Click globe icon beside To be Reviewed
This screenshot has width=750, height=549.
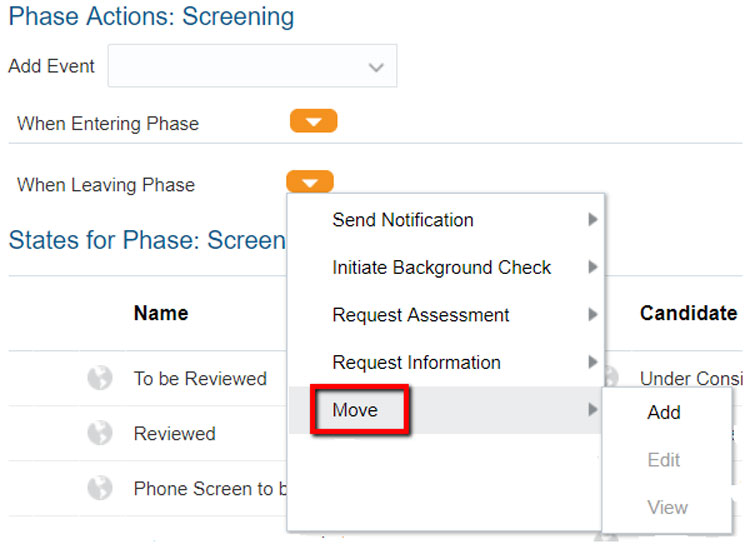pyautogui.click(x=99, y=379)
